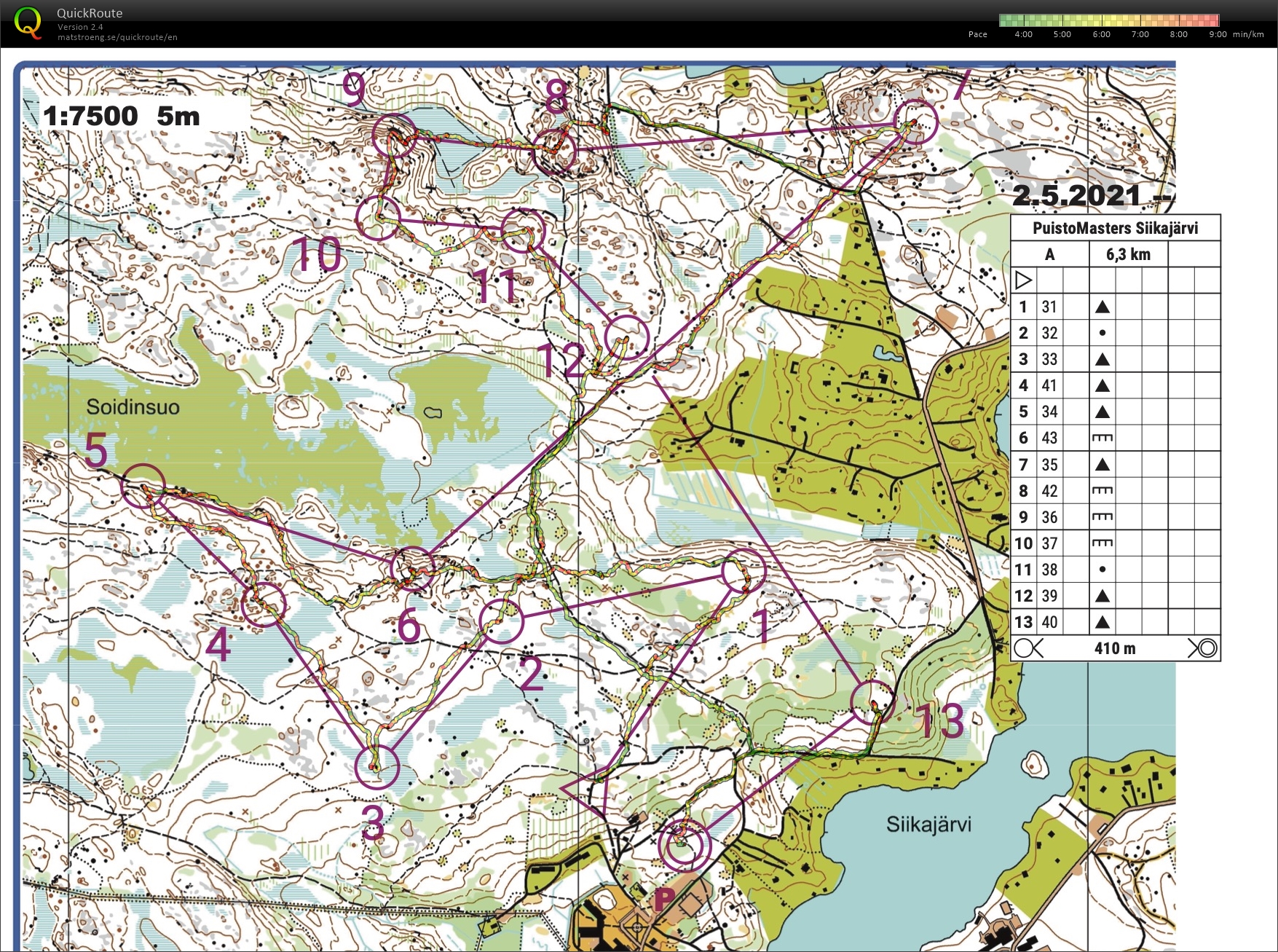Click the PuistoMasters Siikajärvi table header
This screenshot has height=952, width=1278.
[x=1115, y=228]
